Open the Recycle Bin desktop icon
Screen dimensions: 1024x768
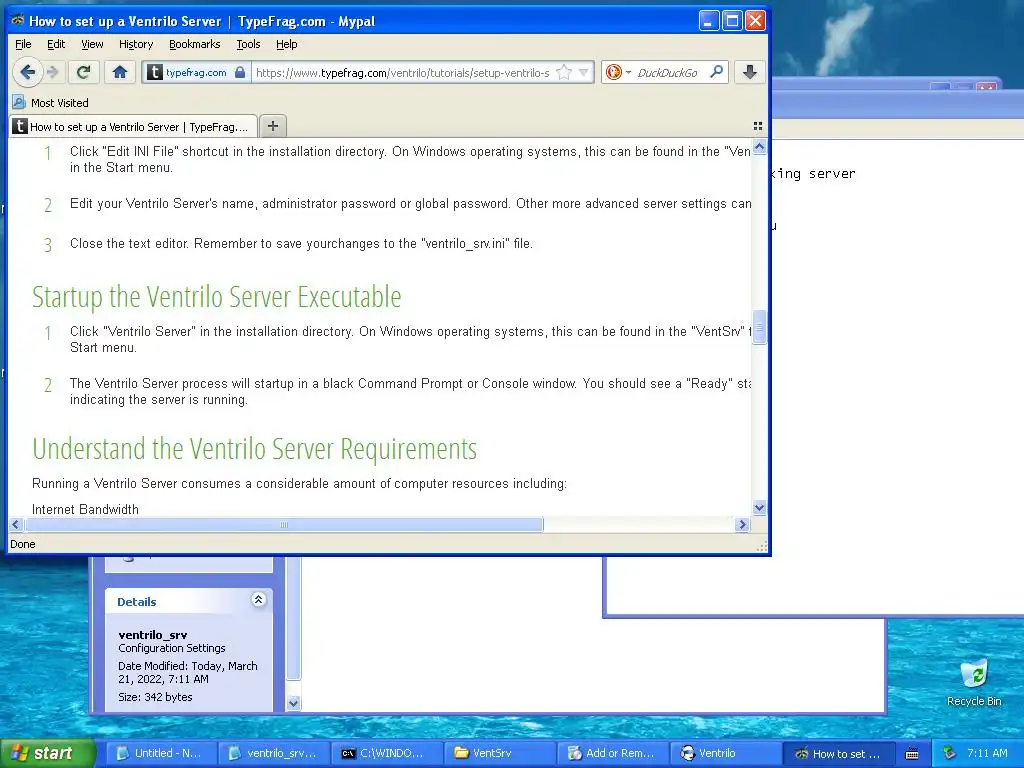pos(974,682)
